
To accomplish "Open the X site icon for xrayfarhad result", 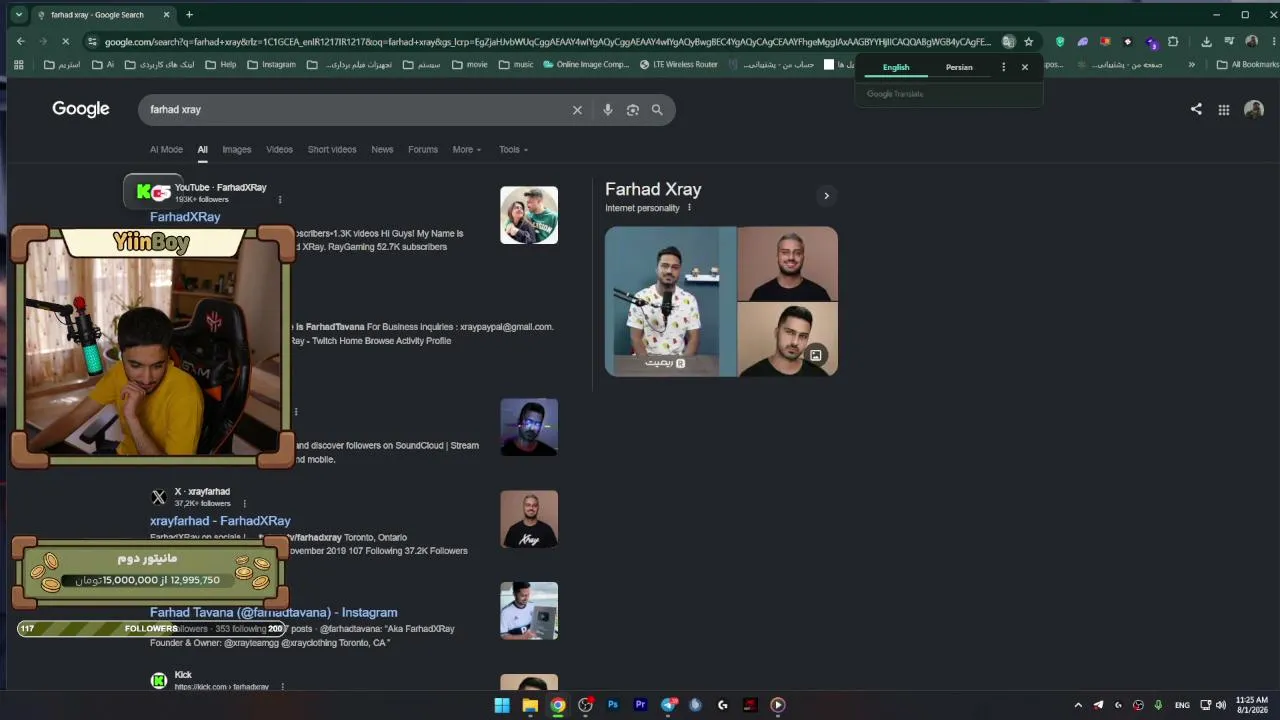I will click(x=158, y=497).
